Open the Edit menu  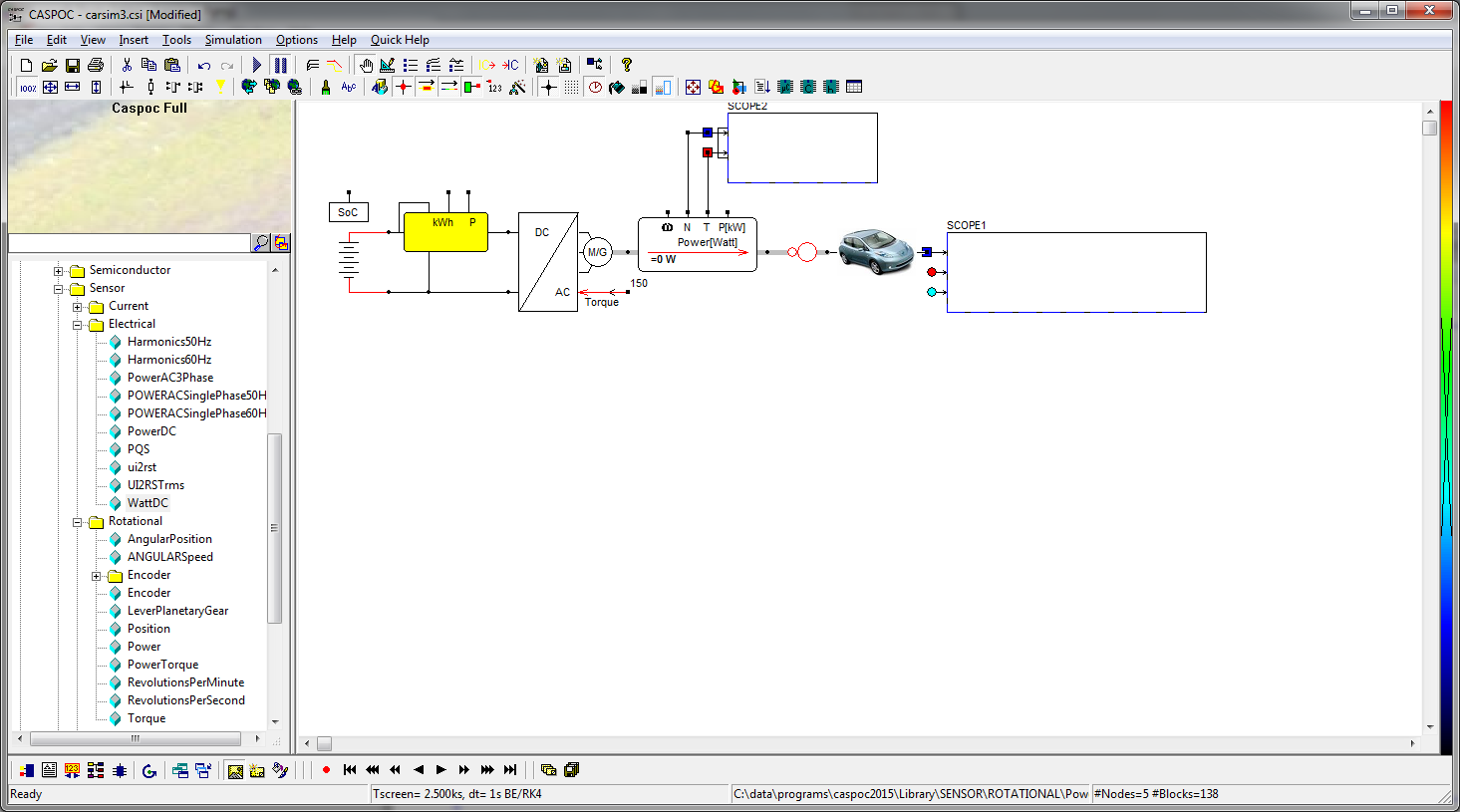point(57,40)
